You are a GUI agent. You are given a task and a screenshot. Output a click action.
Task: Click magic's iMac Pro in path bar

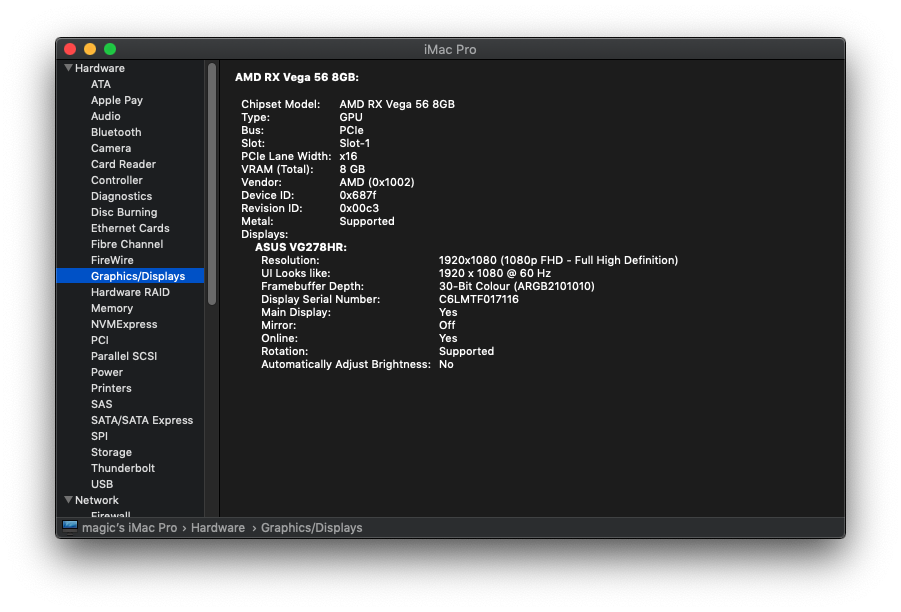point(129,528)
